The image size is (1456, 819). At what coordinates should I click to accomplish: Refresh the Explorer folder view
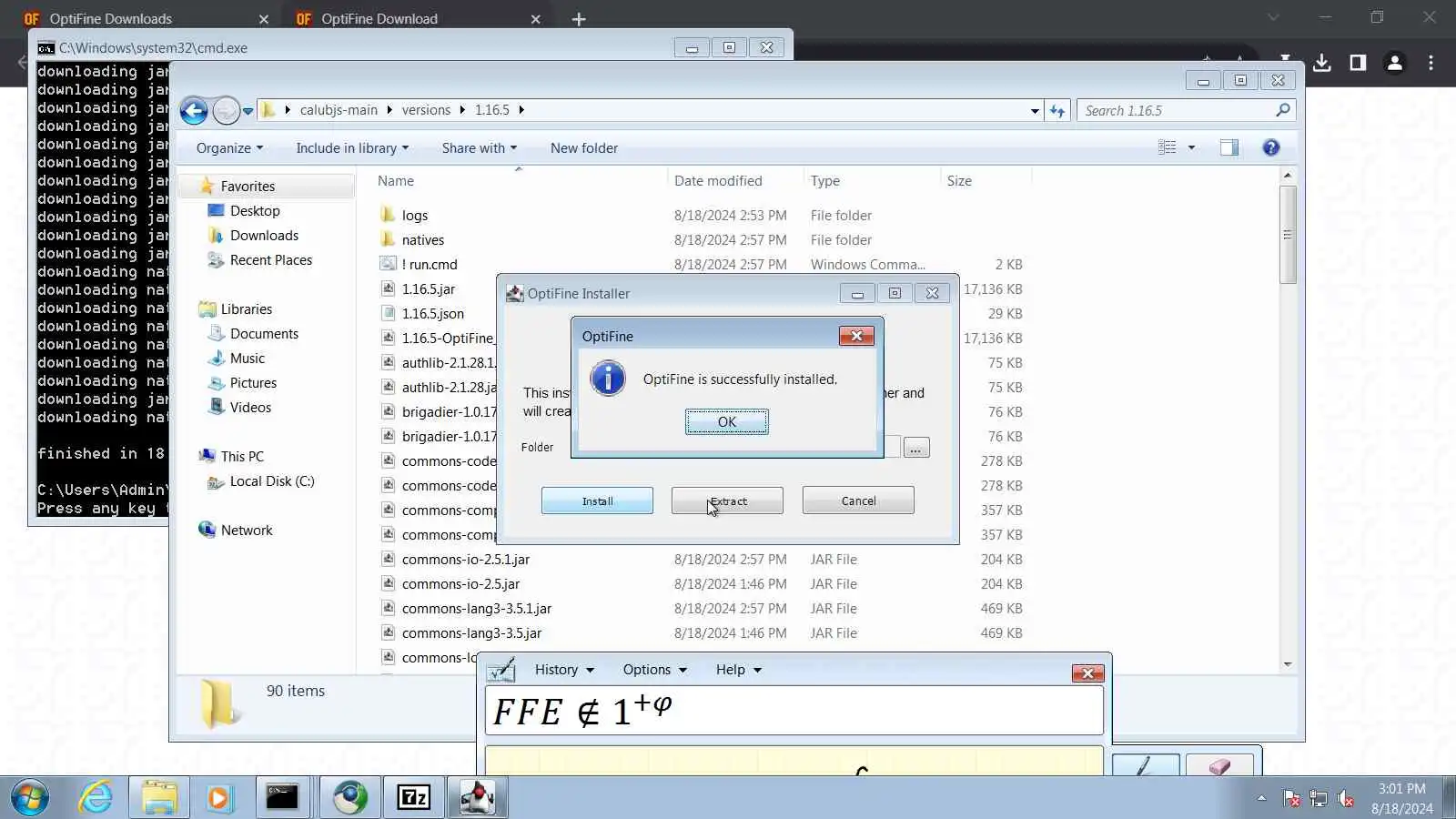(x=1057, y=111)
